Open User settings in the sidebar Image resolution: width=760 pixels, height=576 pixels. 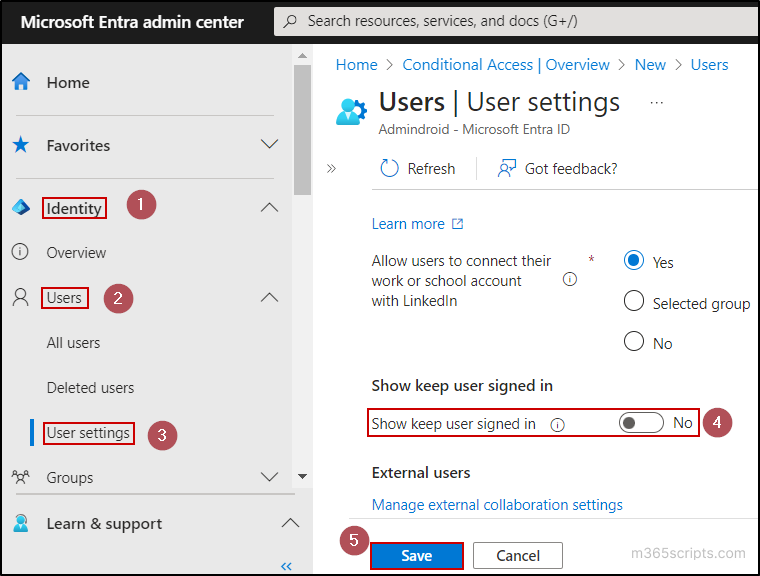[x=88, y=433]
